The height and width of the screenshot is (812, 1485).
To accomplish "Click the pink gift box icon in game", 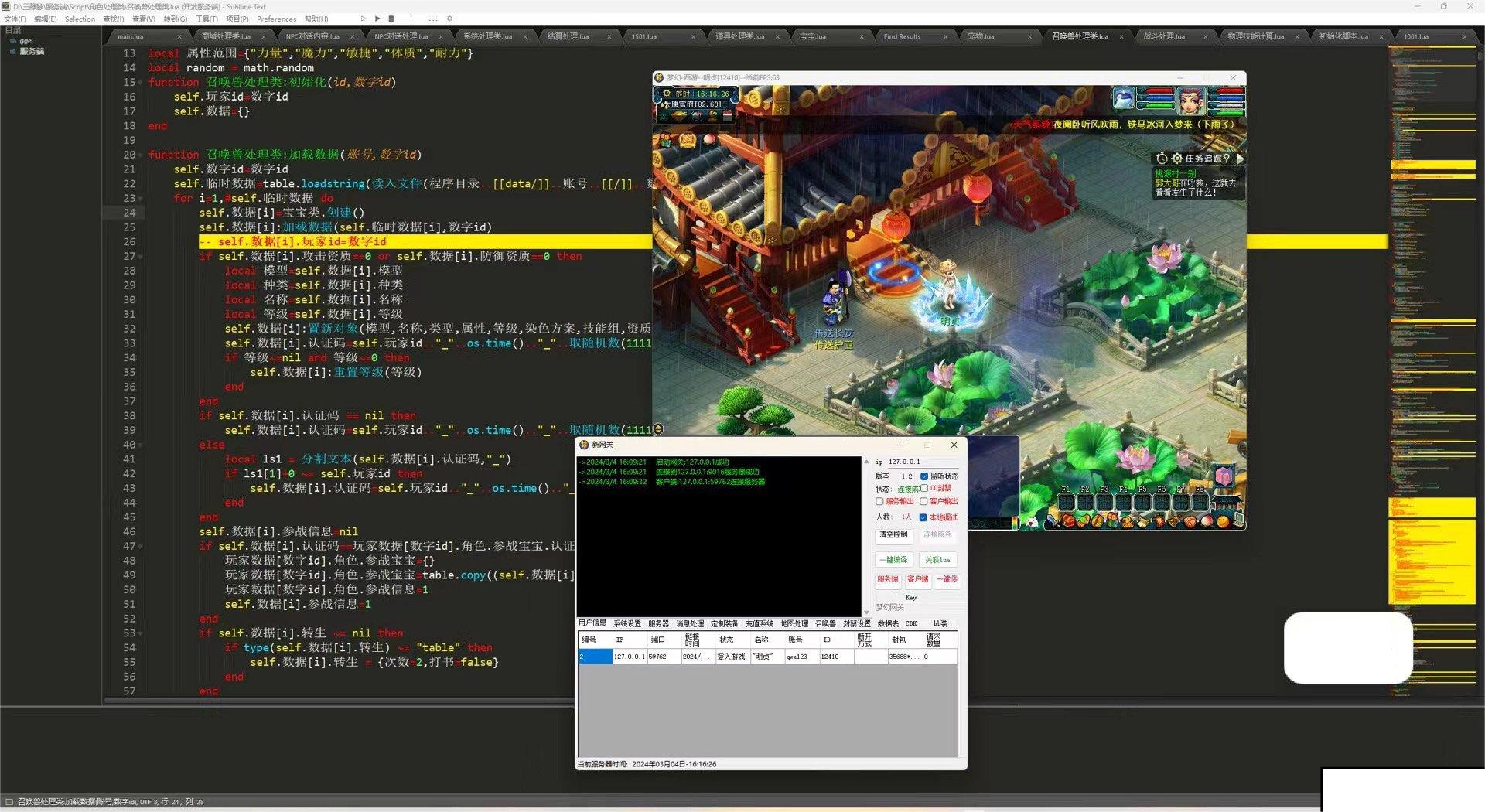I will tap(1224, 476).
